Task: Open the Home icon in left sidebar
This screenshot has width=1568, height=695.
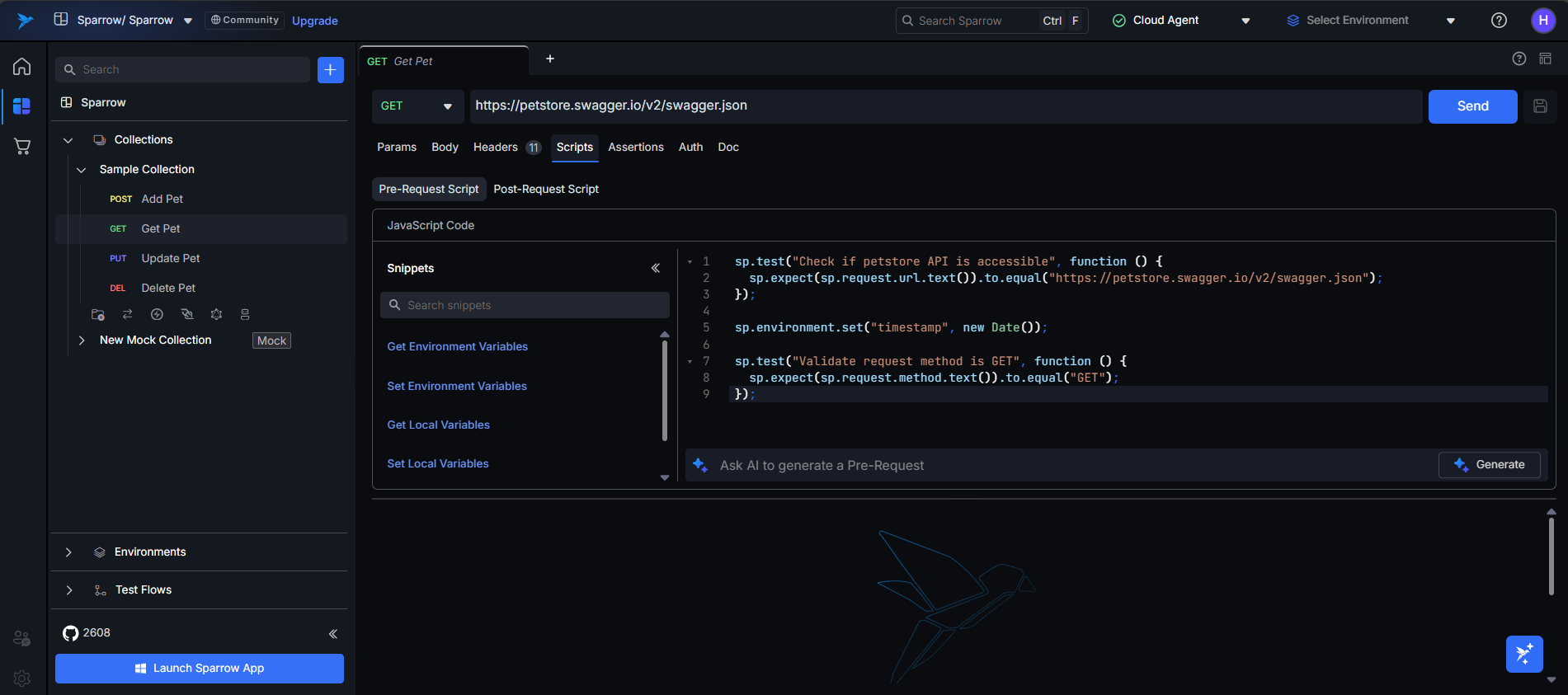Action: [22, 67]
